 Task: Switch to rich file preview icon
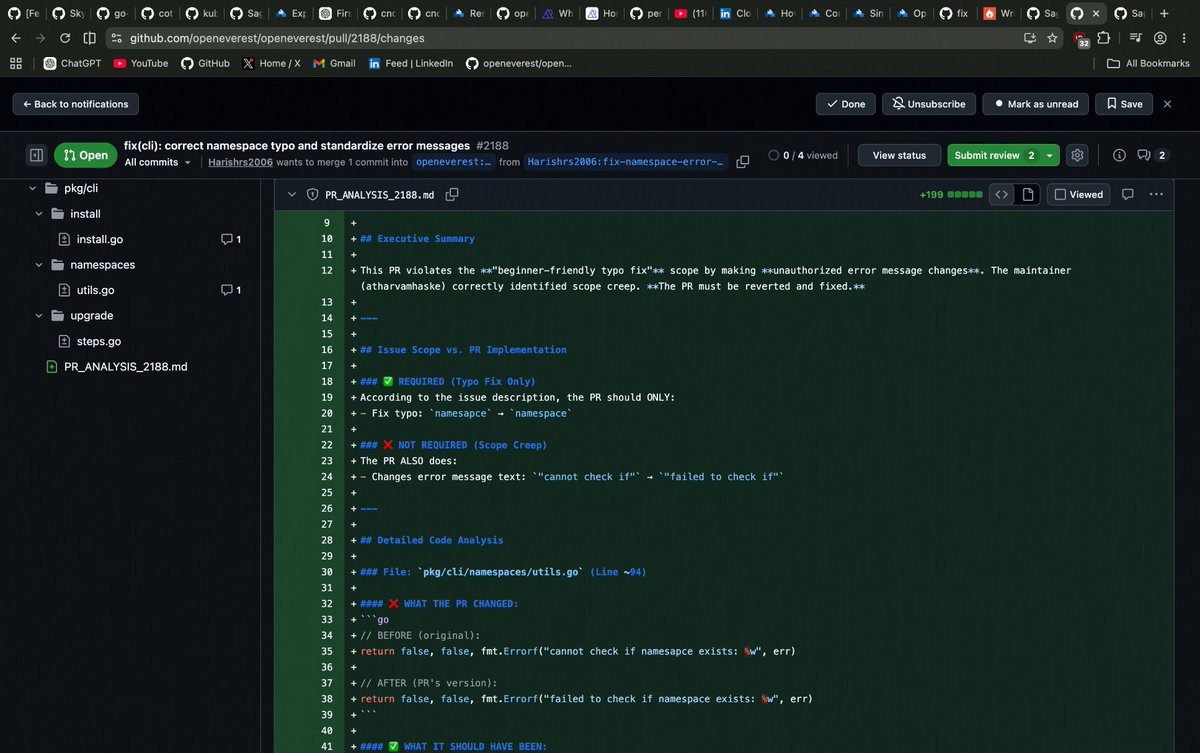point(1027,194)
